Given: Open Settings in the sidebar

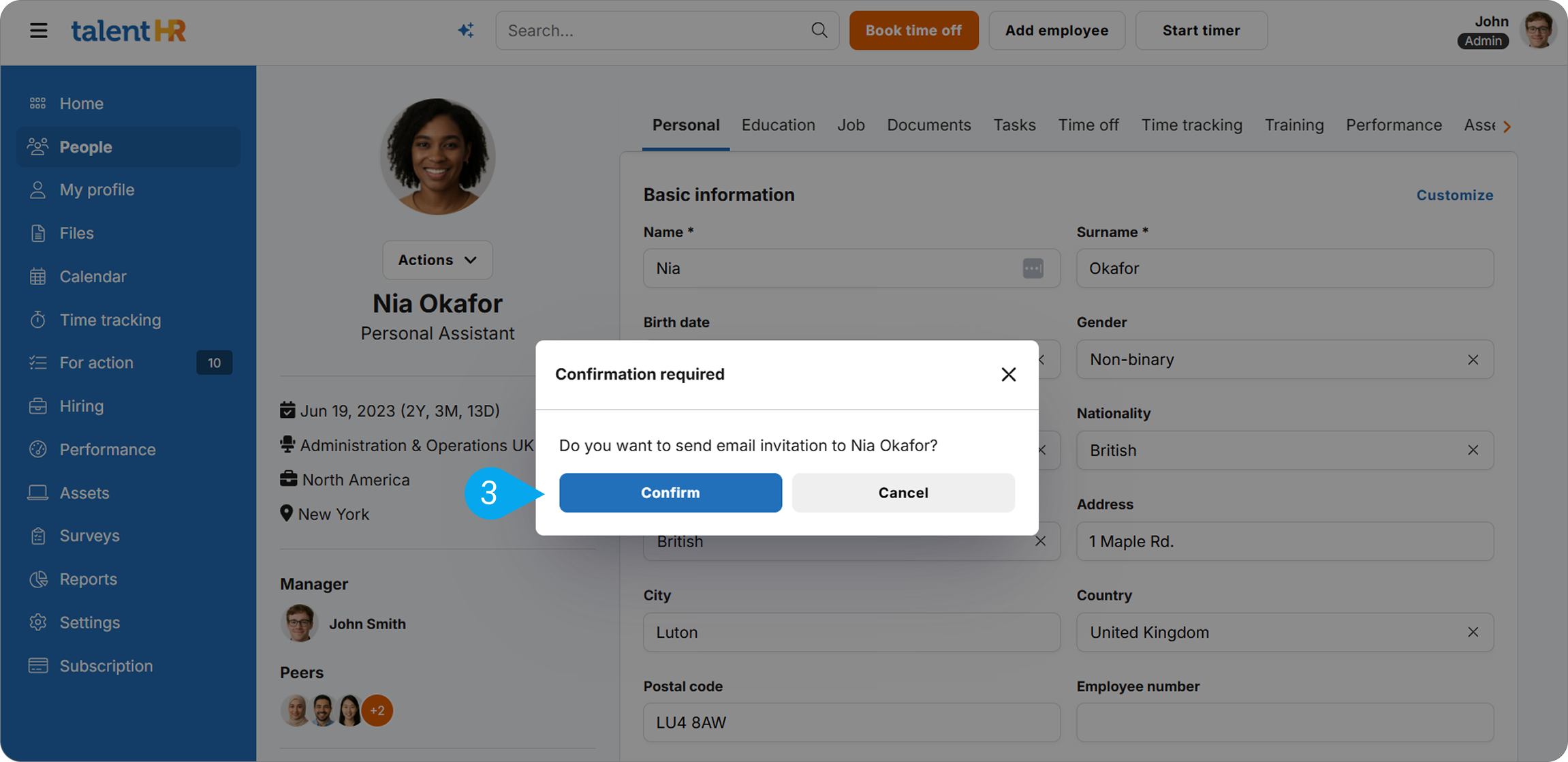Looking at the screenshot, I should click(89, 622).
